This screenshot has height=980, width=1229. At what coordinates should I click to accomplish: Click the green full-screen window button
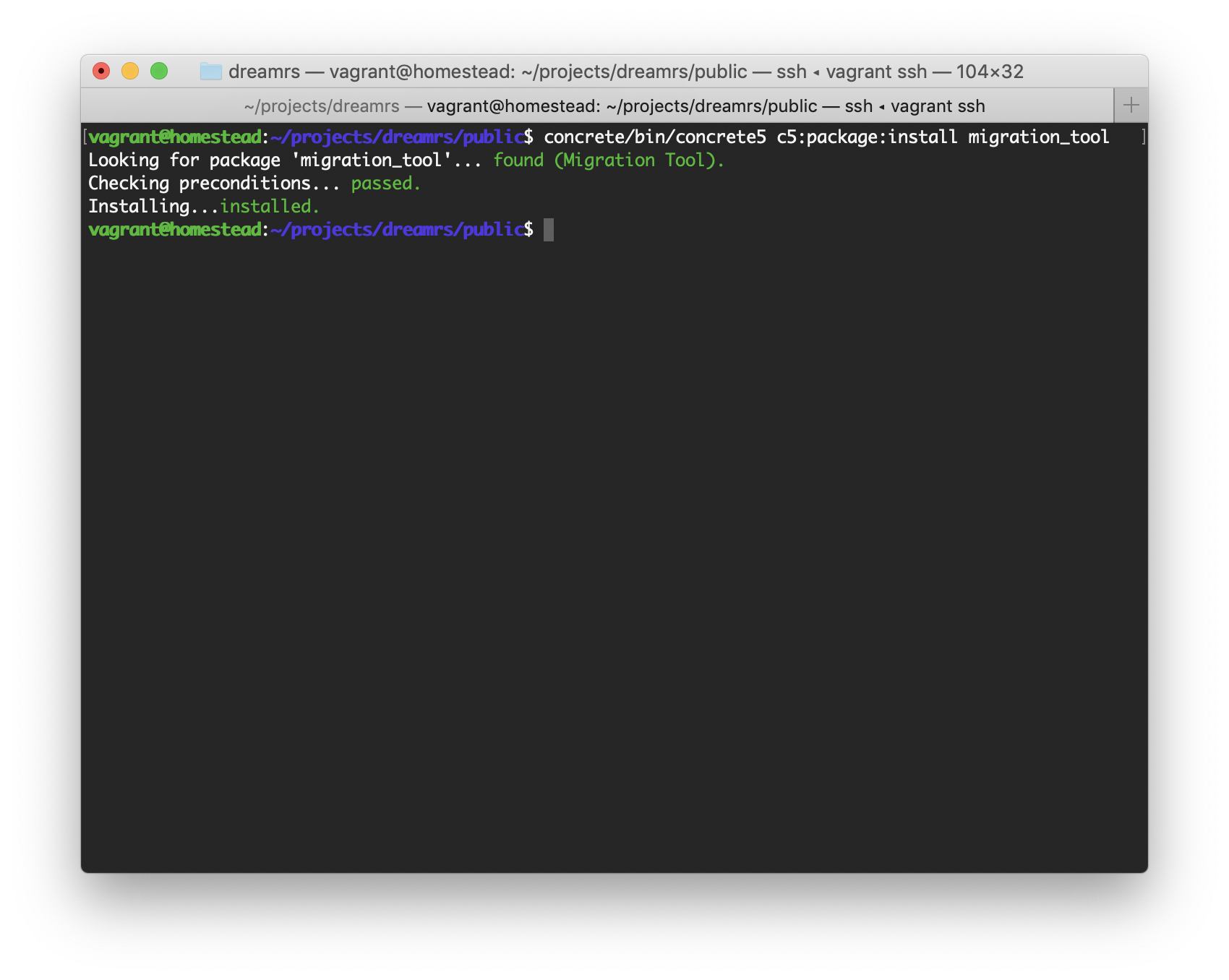point(159,71)
